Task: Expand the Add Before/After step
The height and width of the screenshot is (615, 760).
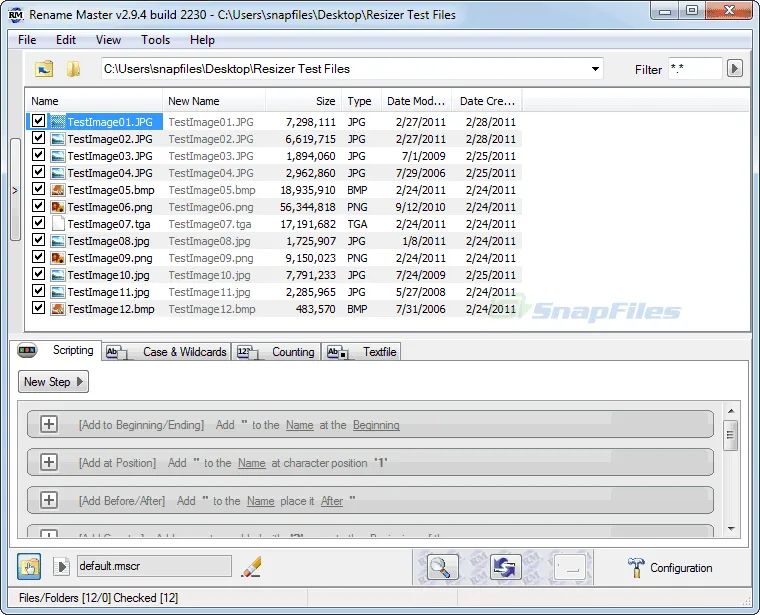Action: click(48, 500)
